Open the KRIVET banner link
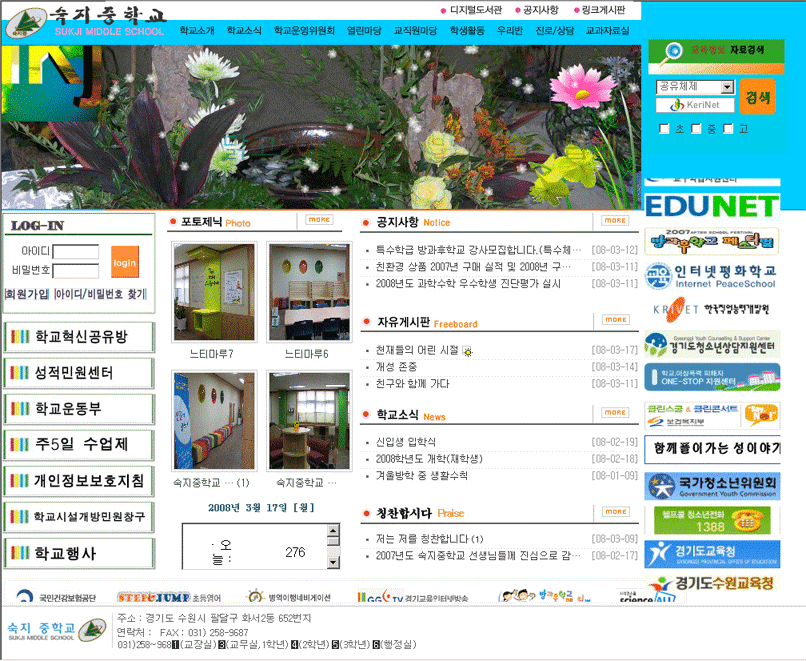The image size is (806, 661). (711, 309)
